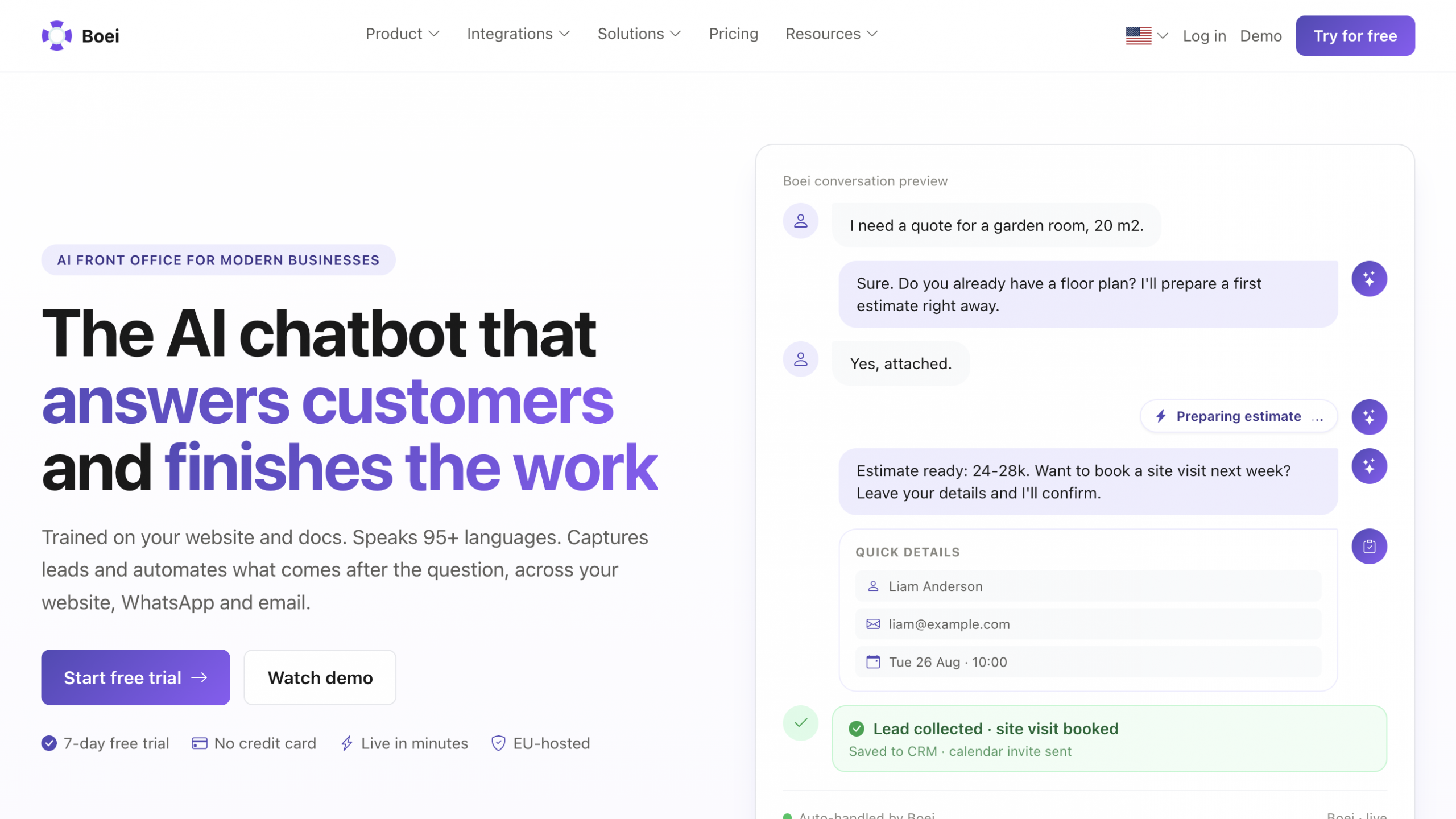Screen dimensions: 1456x819
Task: Click the Log in link
Action: (x=1204, y=36)
